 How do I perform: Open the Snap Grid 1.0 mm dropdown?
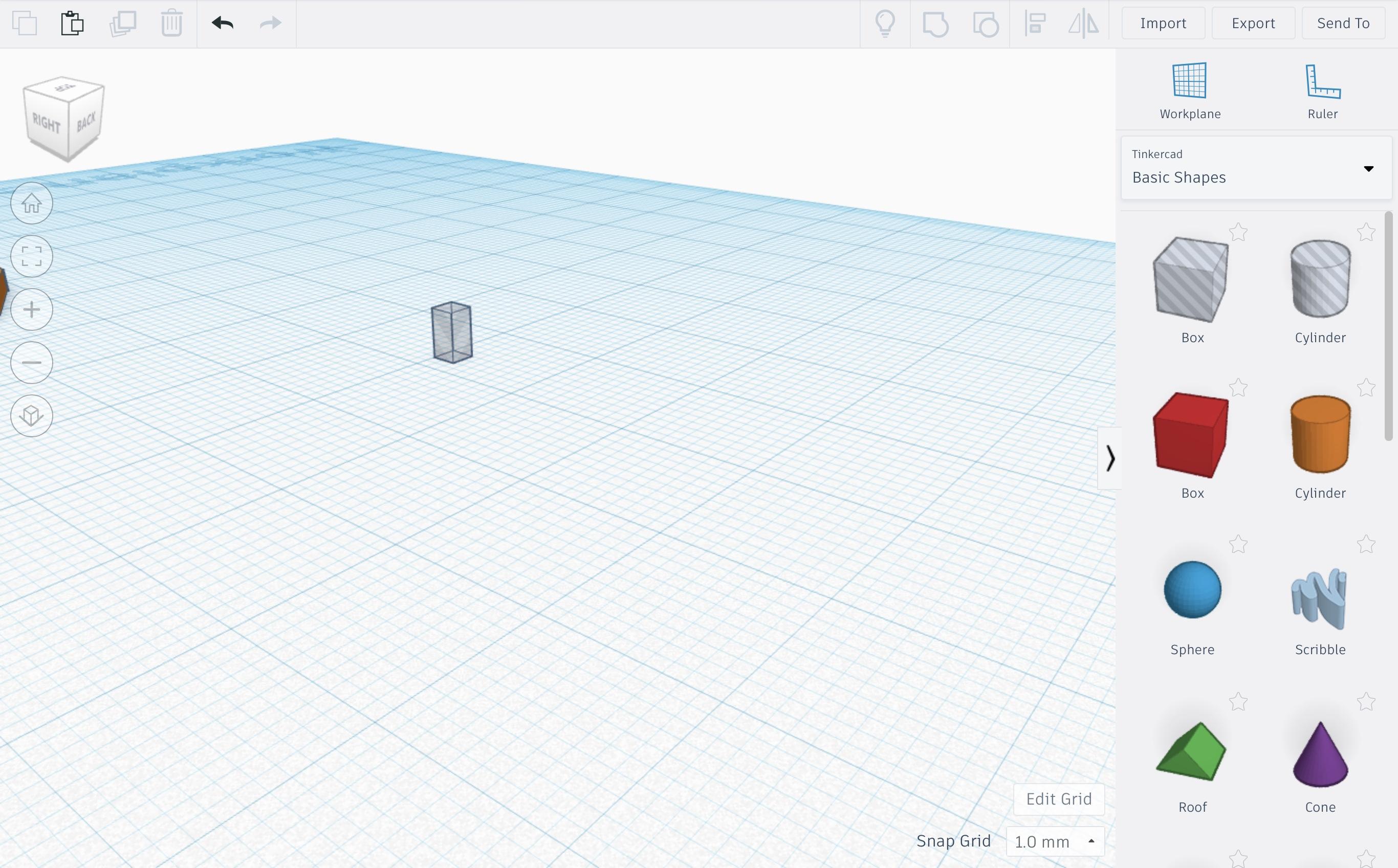click(1055, 841)
